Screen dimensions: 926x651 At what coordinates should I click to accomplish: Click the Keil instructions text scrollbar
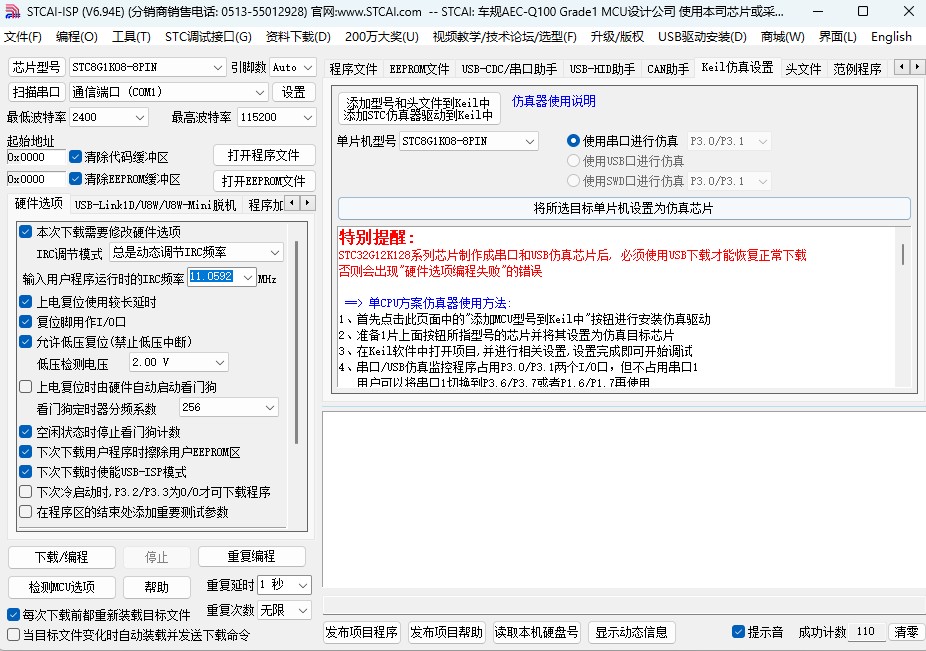pyautogui.click(x=903, y=253)
